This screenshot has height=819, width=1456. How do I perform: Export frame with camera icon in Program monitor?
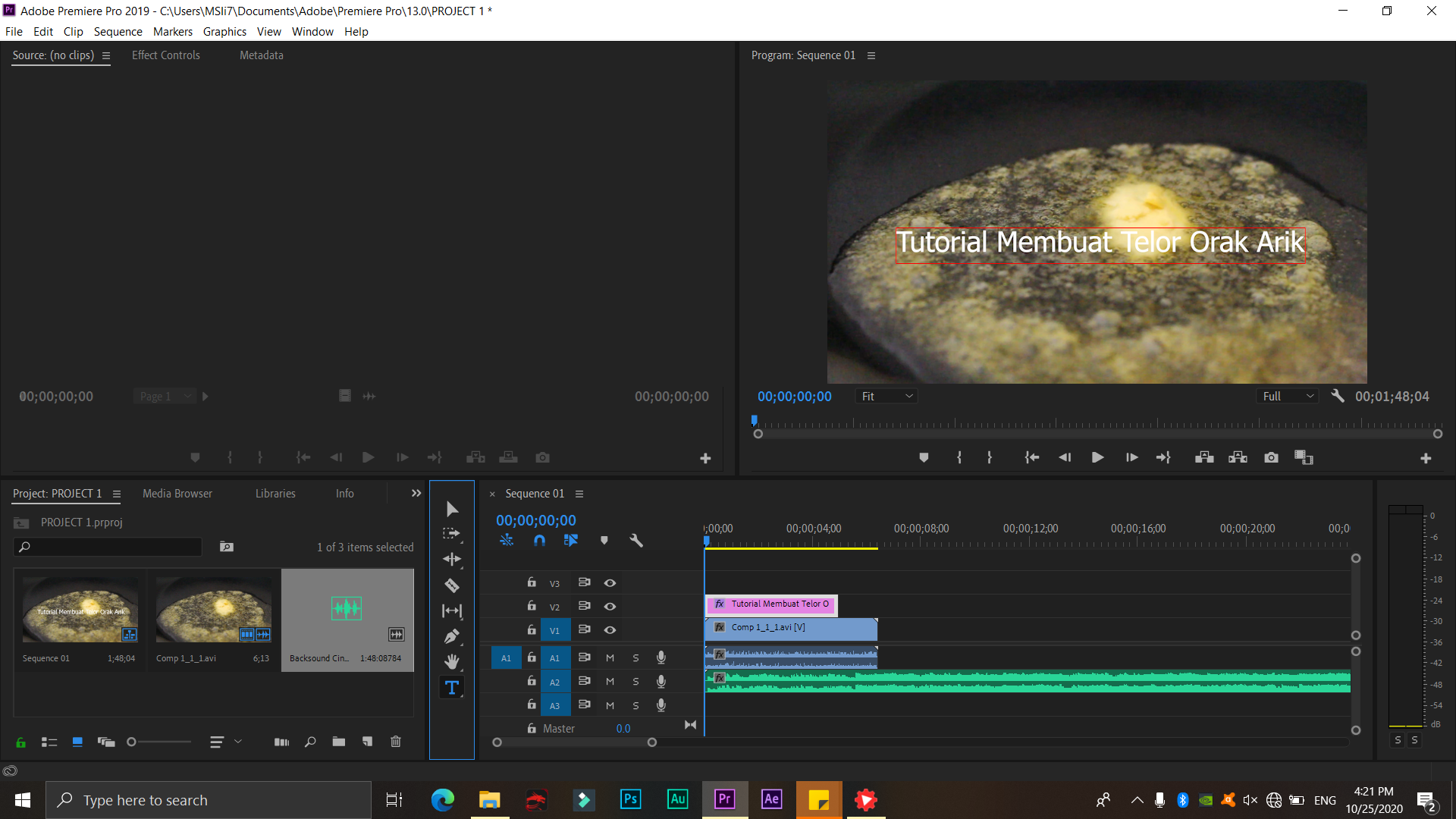pos(1272,457)
